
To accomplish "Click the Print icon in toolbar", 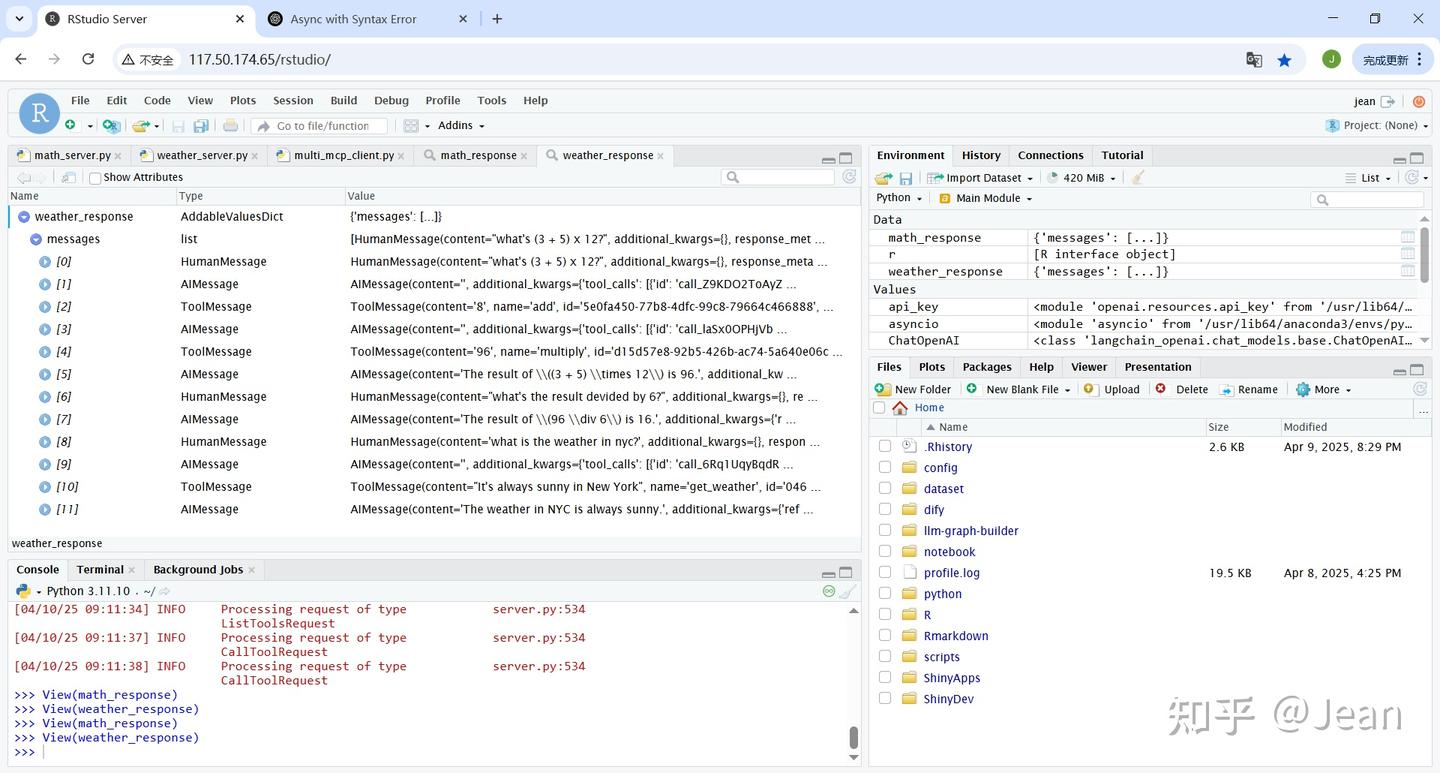I will click(231, 126).
